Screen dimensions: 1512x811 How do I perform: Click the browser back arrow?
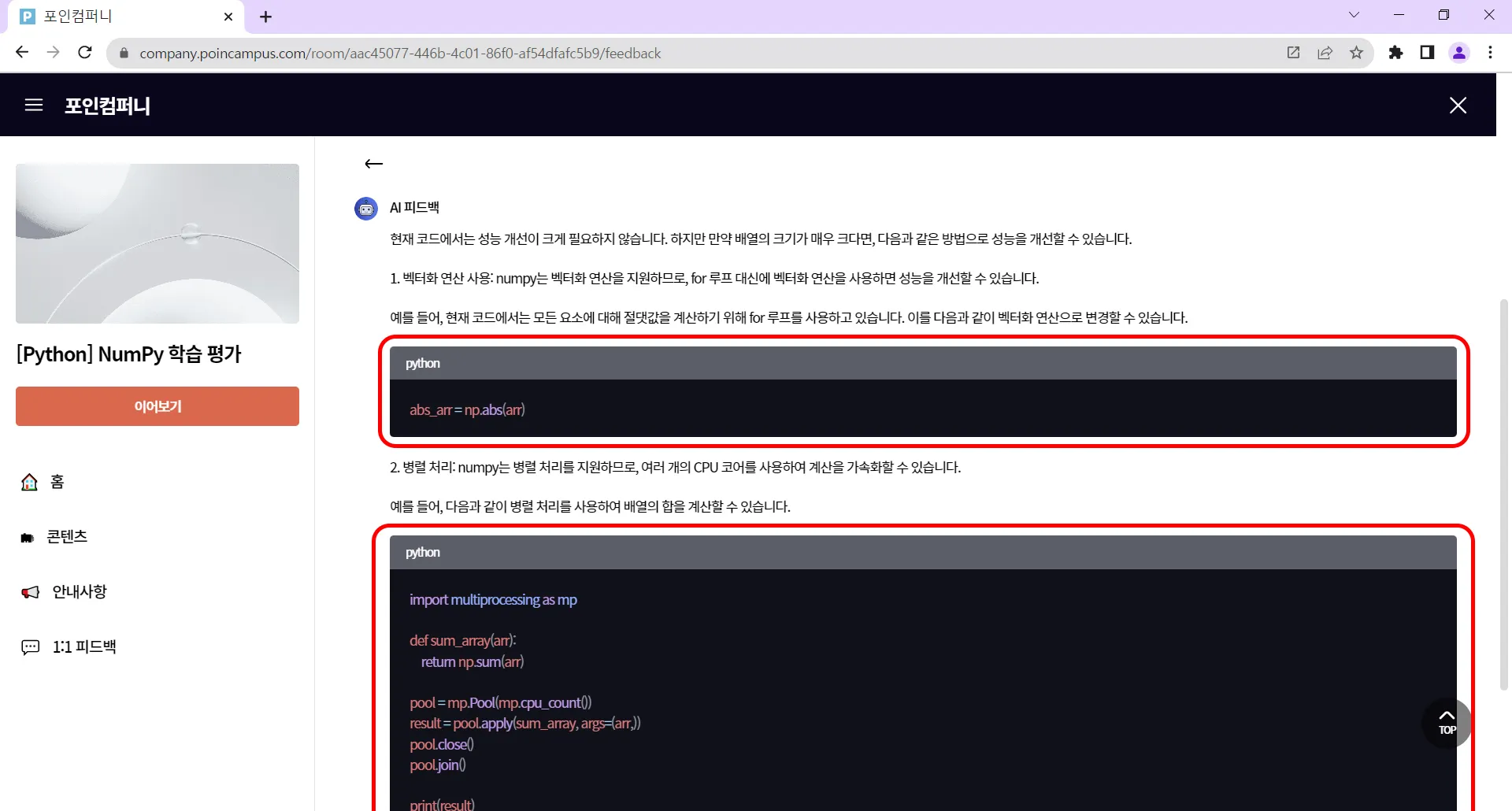22,53
